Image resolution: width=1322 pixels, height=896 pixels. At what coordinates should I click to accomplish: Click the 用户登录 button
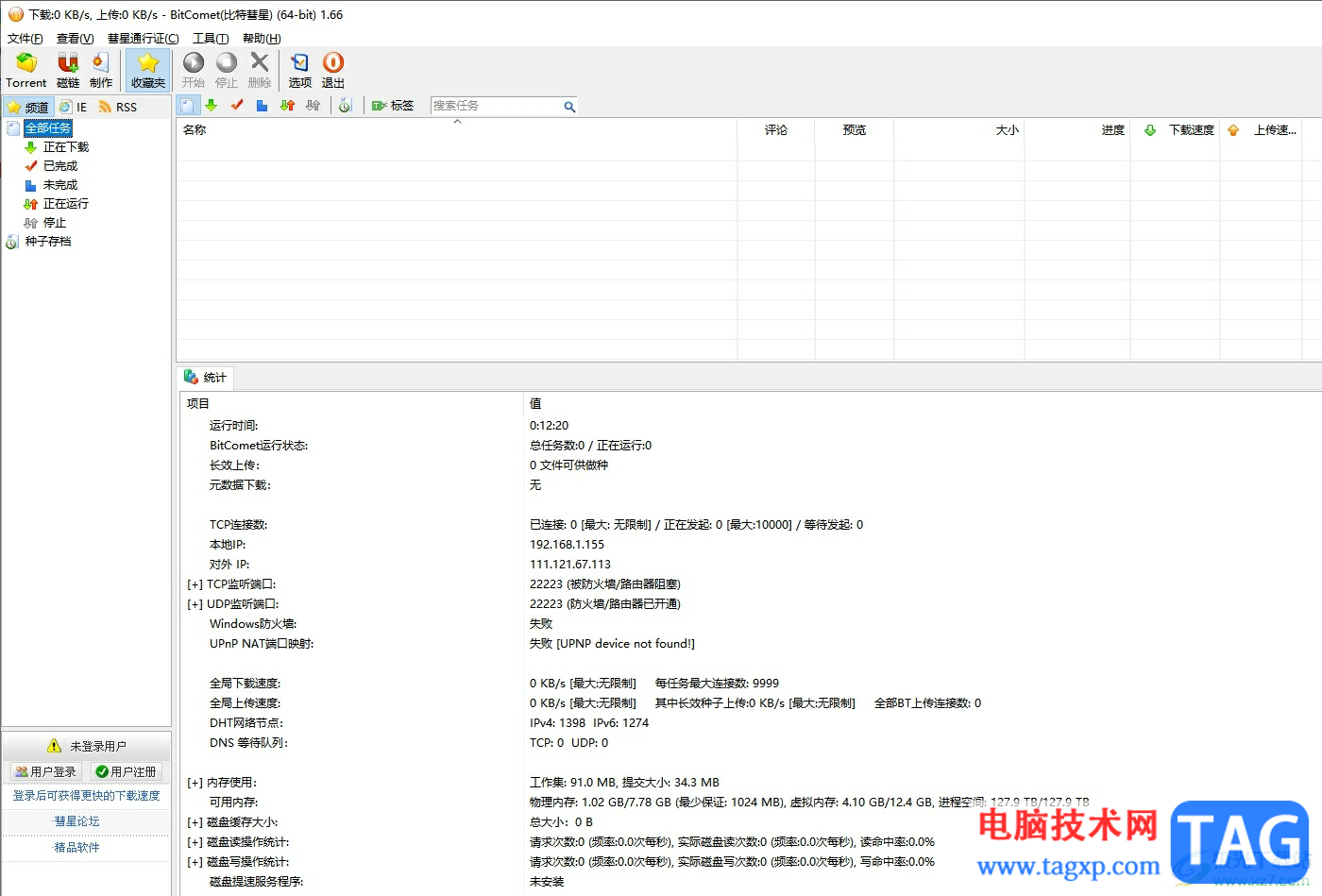click(46, 772)
